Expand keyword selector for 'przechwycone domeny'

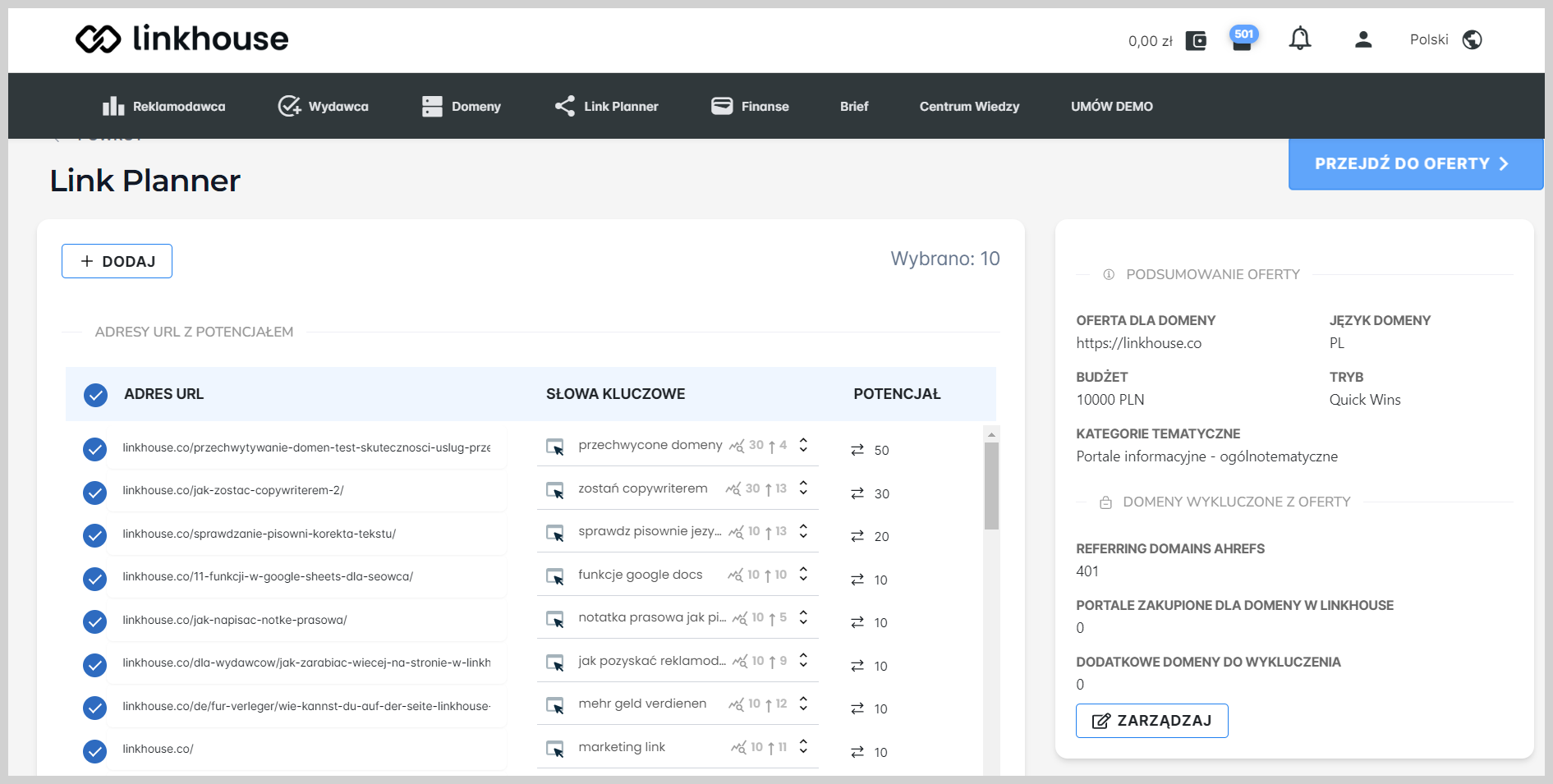803,445
